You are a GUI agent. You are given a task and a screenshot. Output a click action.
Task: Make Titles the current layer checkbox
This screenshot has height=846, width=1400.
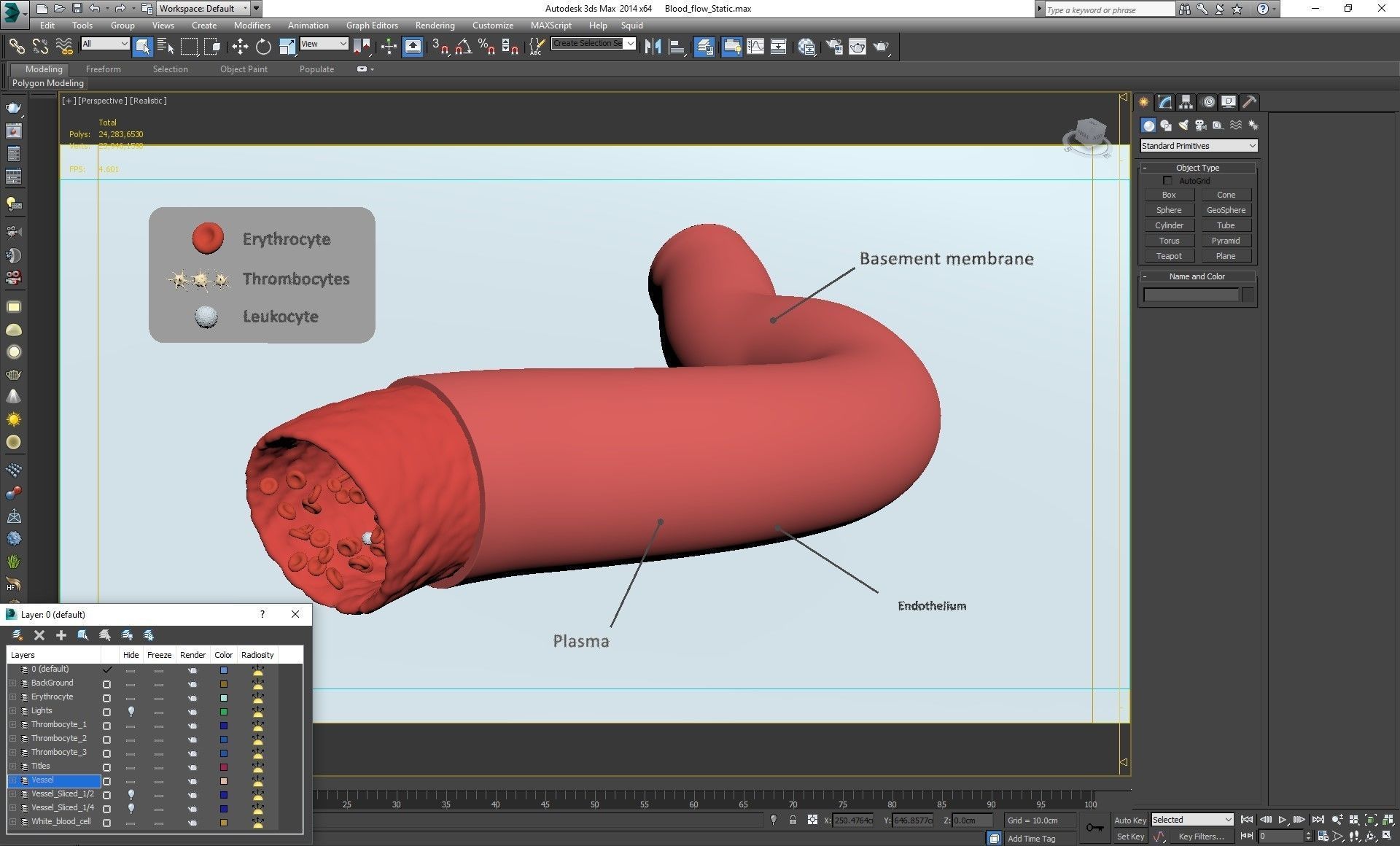point(107,767)
